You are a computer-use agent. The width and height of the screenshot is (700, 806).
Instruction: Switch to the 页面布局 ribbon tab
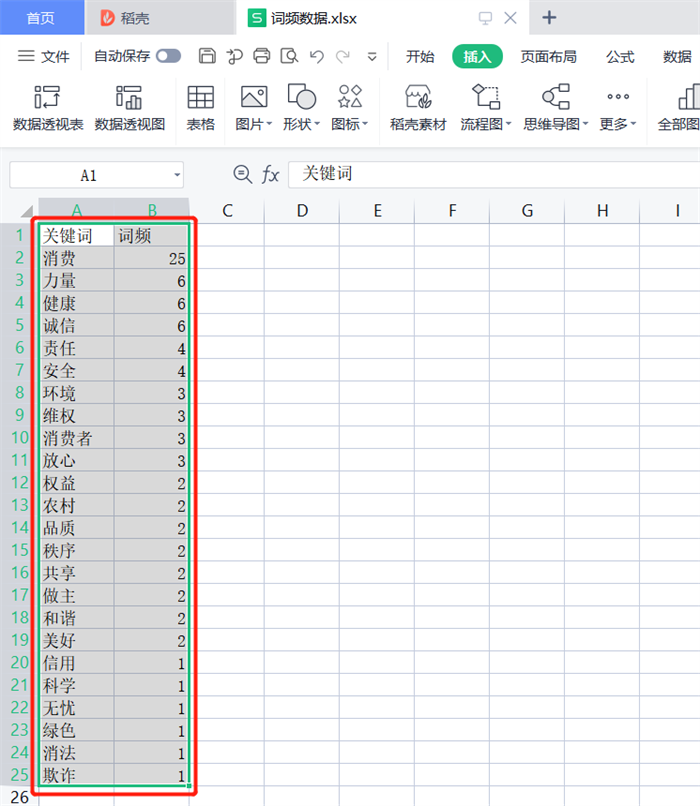(x=548, y=57)
